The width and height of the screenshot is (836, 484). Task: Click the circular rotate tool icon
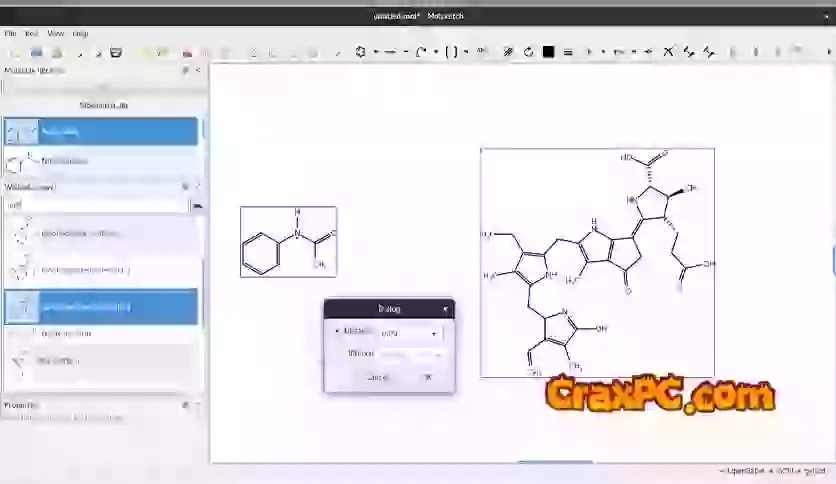coord(528,52)
